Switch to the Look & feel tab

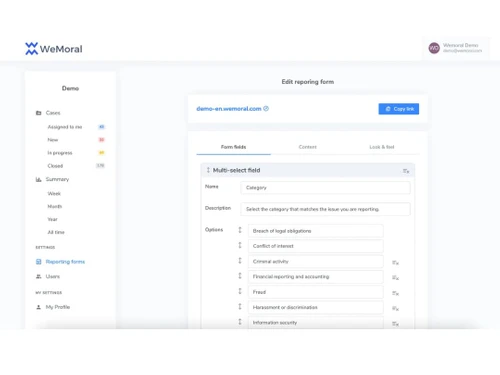click(x=382, y=147)
